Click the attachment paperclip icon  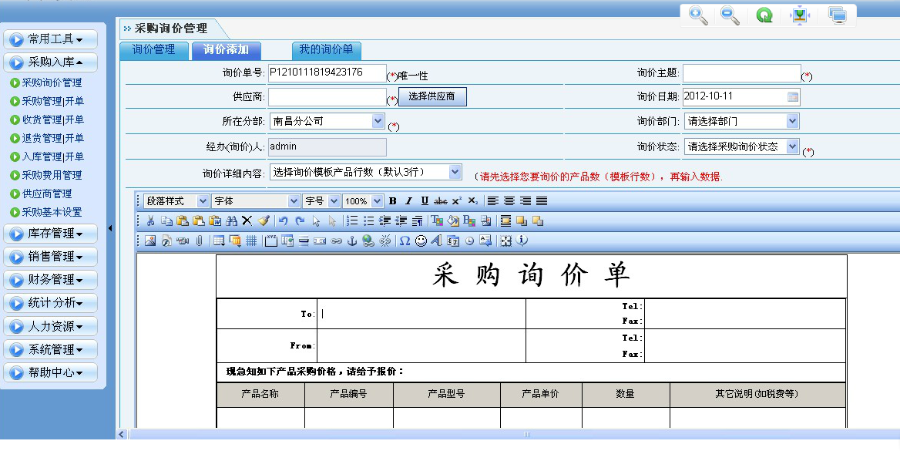pos(199,241)
